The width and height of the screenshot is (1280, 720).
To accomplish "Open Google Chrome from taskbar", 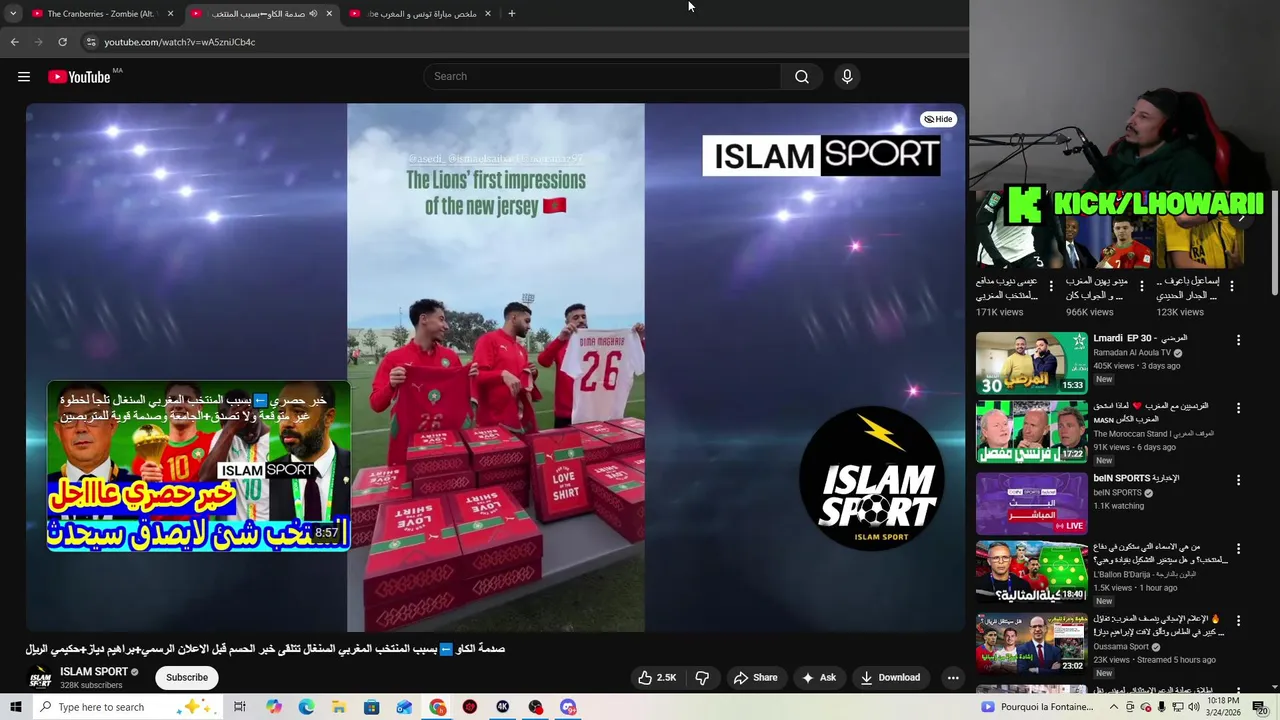I will point(438,707).
